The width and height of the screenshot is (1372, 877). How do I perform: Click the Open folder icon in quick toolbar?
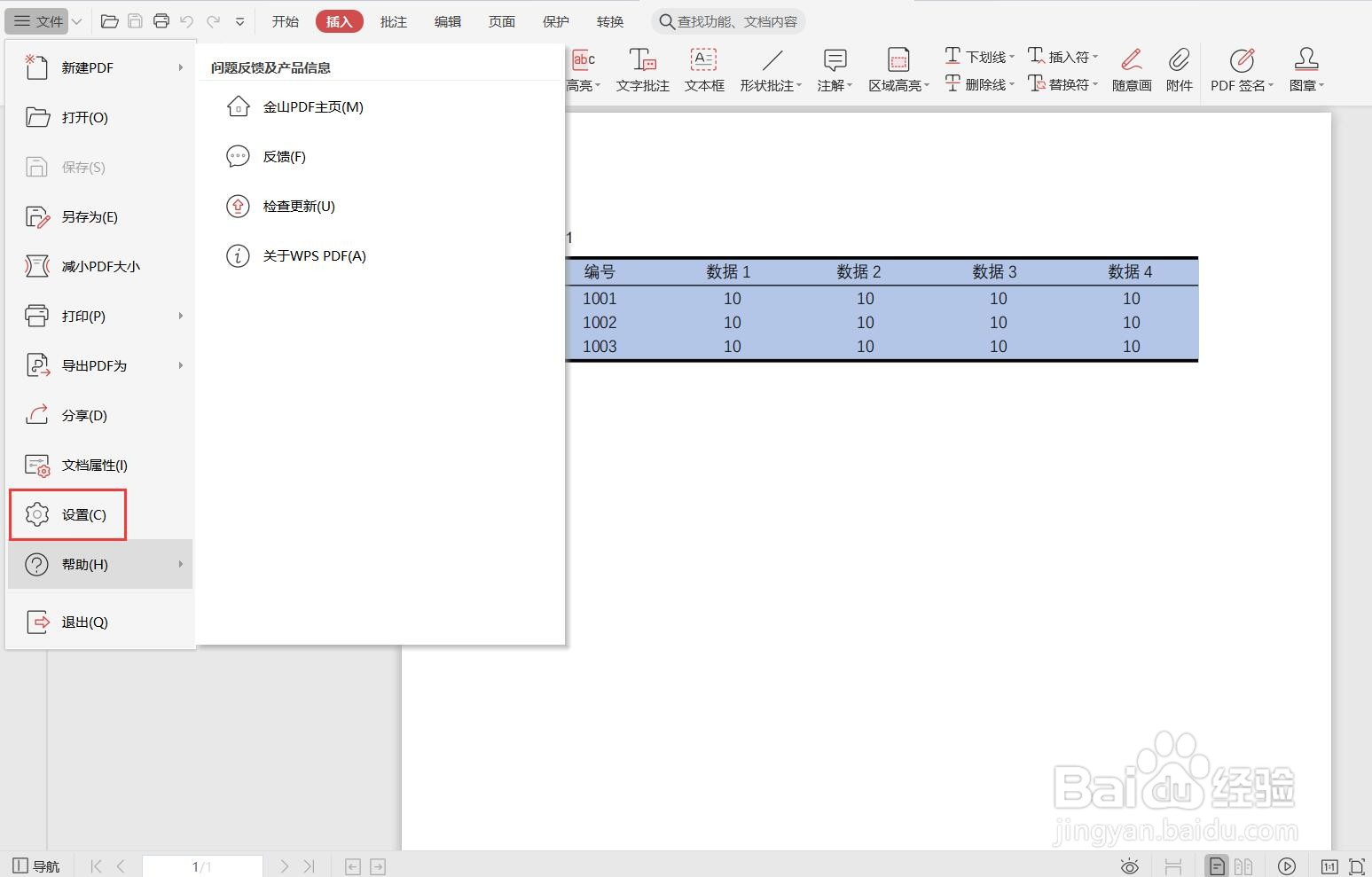click(x=109, y=21)
